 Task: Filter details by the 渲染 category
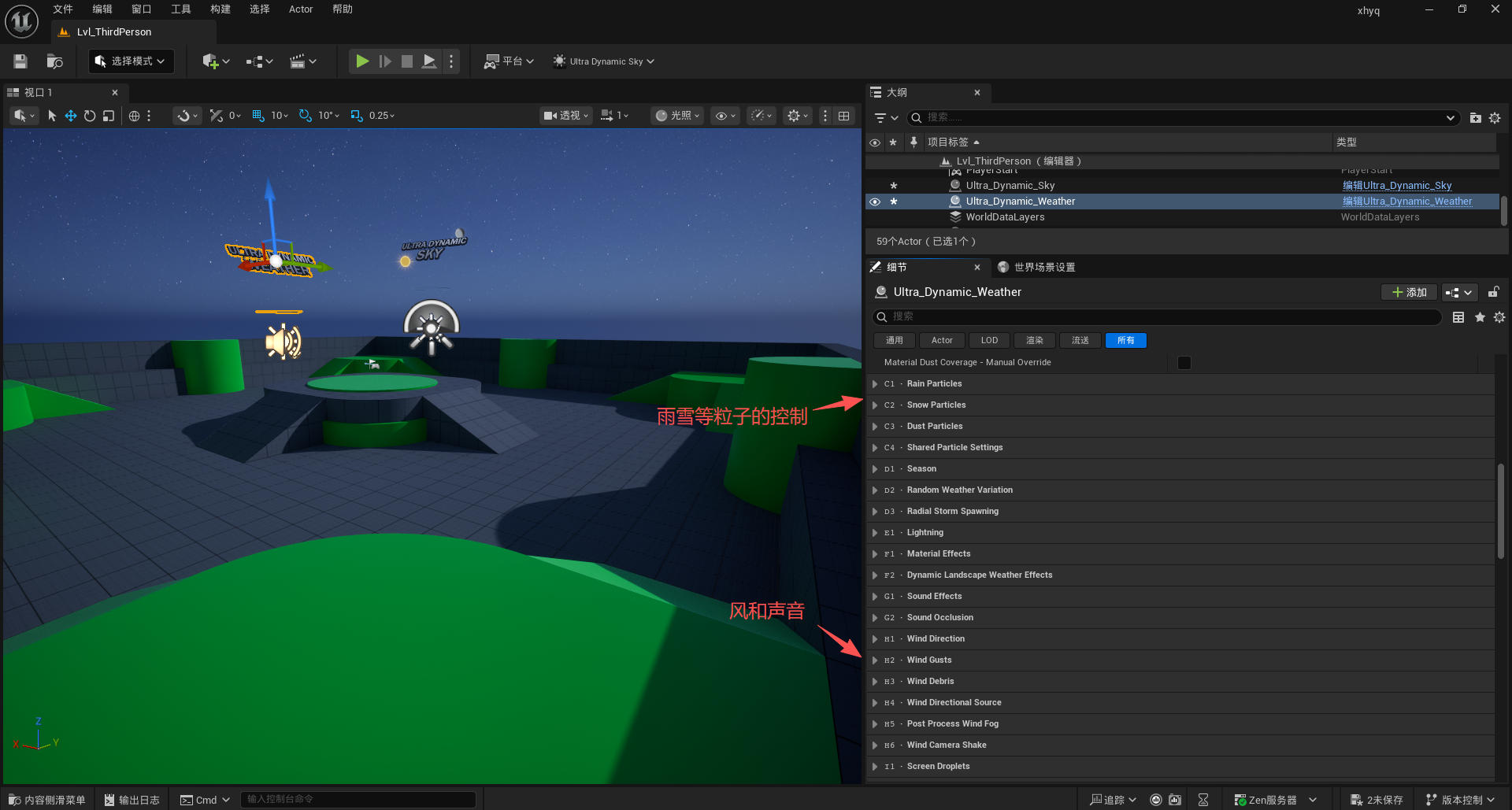pos(1035,341)
